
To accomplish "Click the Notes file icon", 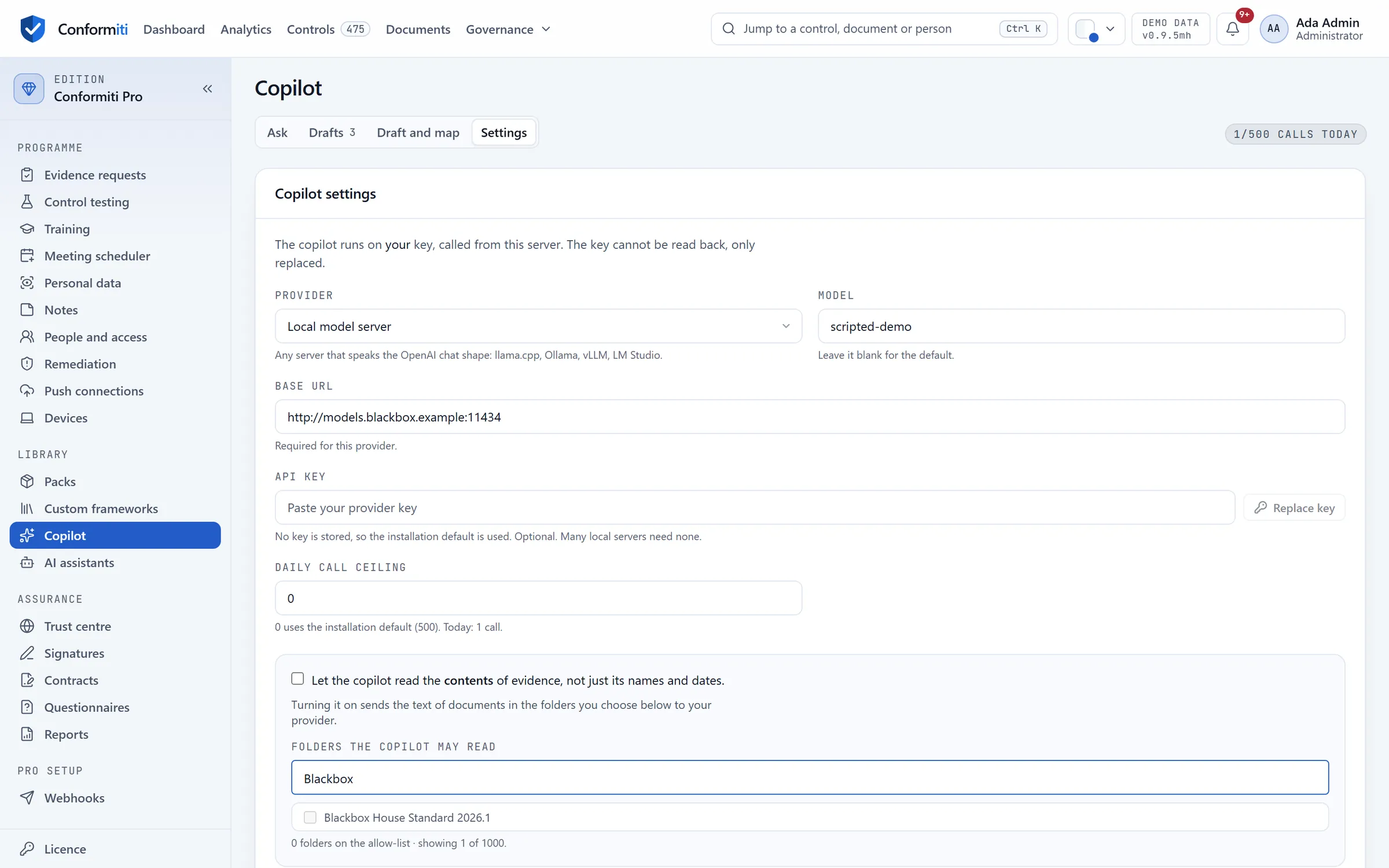I will pos(27,310).
